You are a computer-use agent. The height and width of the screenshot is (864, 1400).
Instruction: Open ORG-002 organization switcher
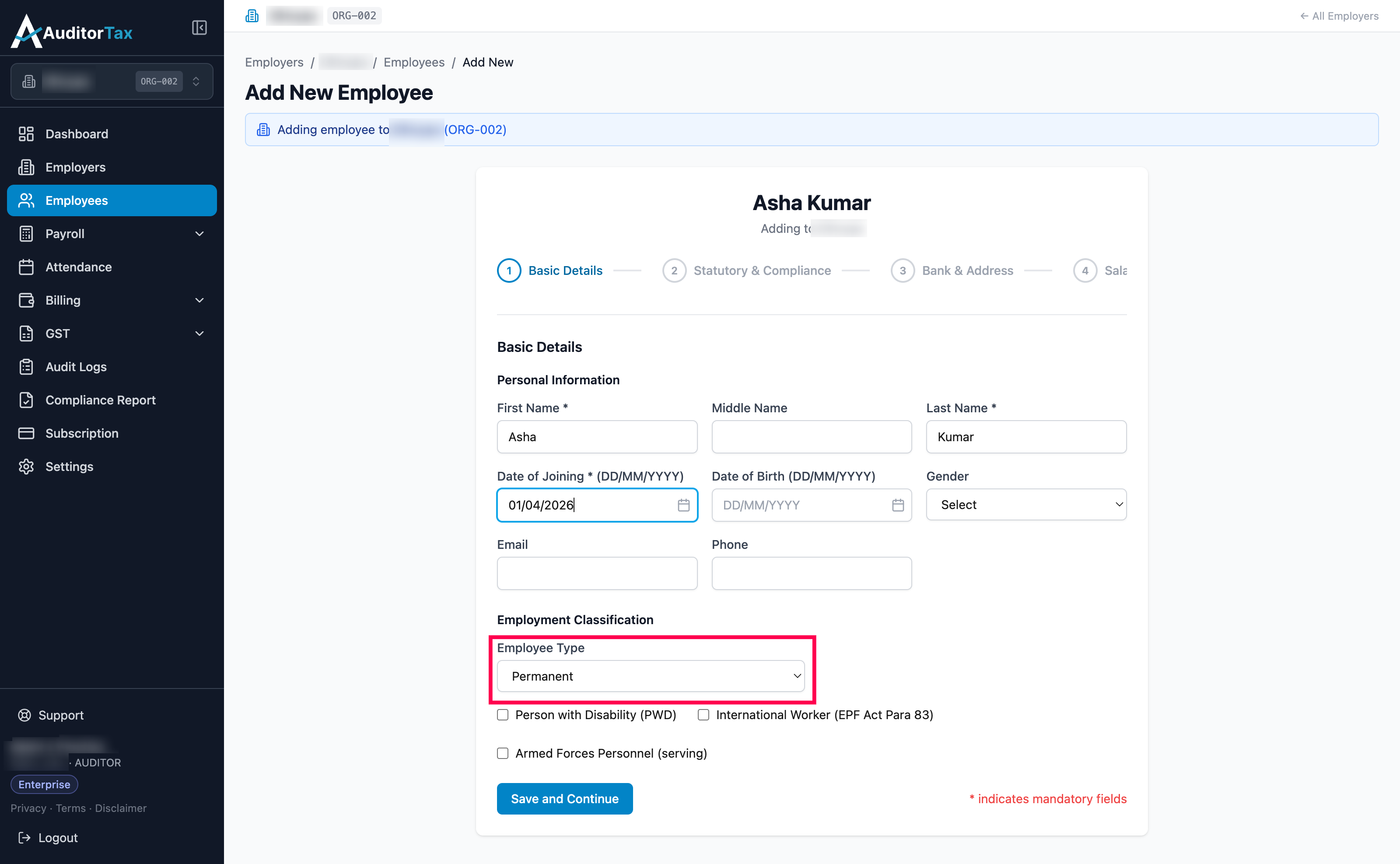pos(112,81)
